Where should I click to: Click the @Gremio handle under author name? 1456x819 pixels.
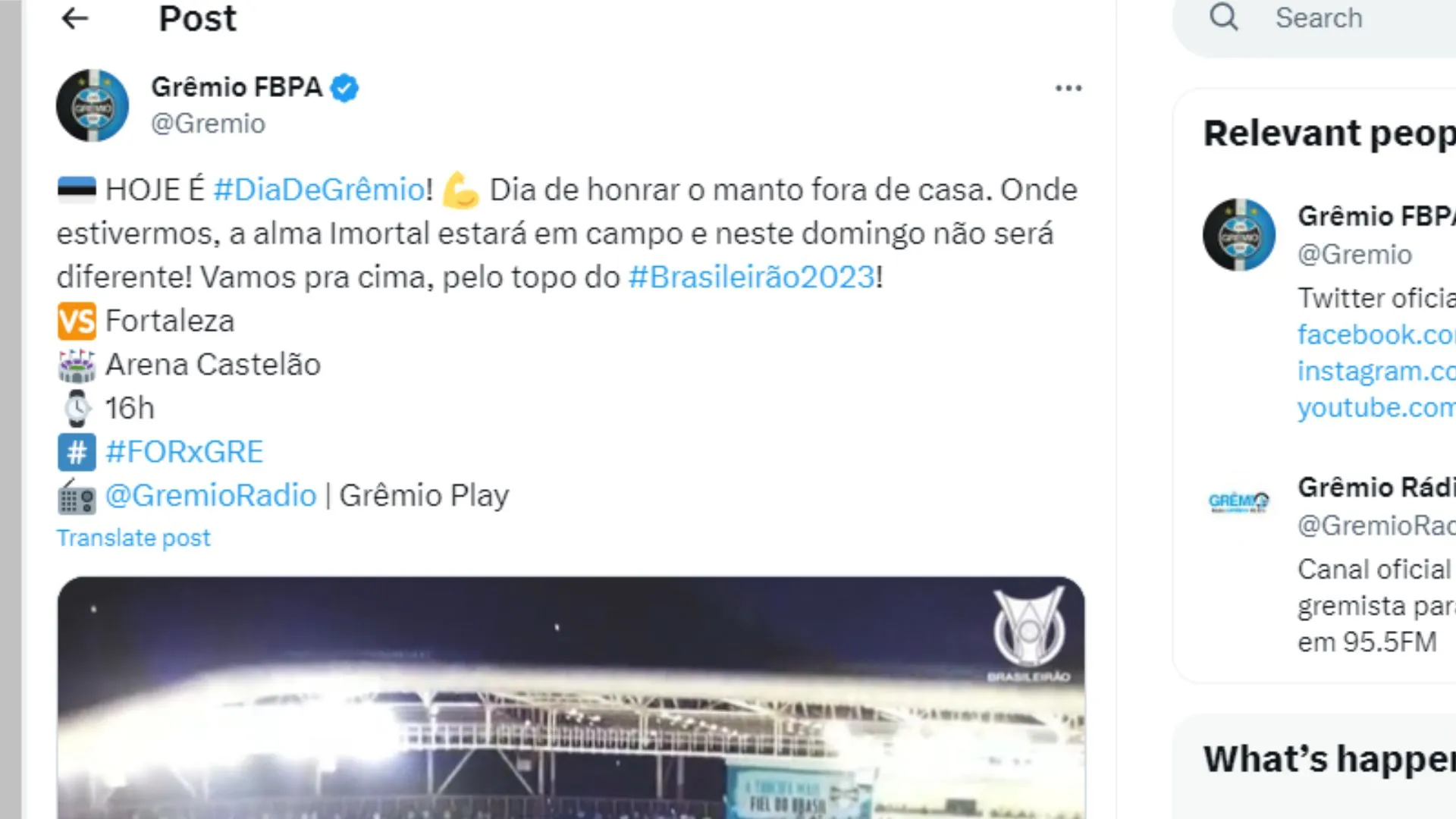point(209,124)
